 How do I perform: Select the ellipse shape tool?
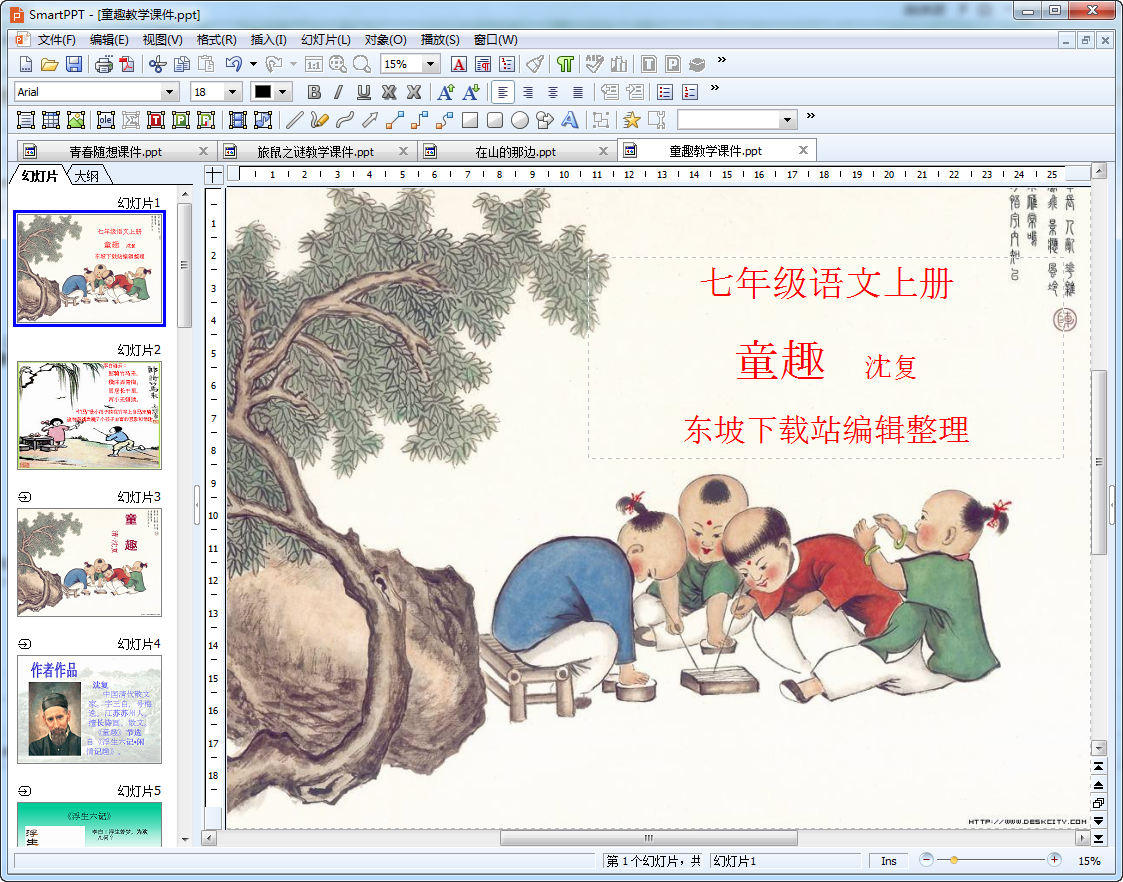[x=520, y=120]
